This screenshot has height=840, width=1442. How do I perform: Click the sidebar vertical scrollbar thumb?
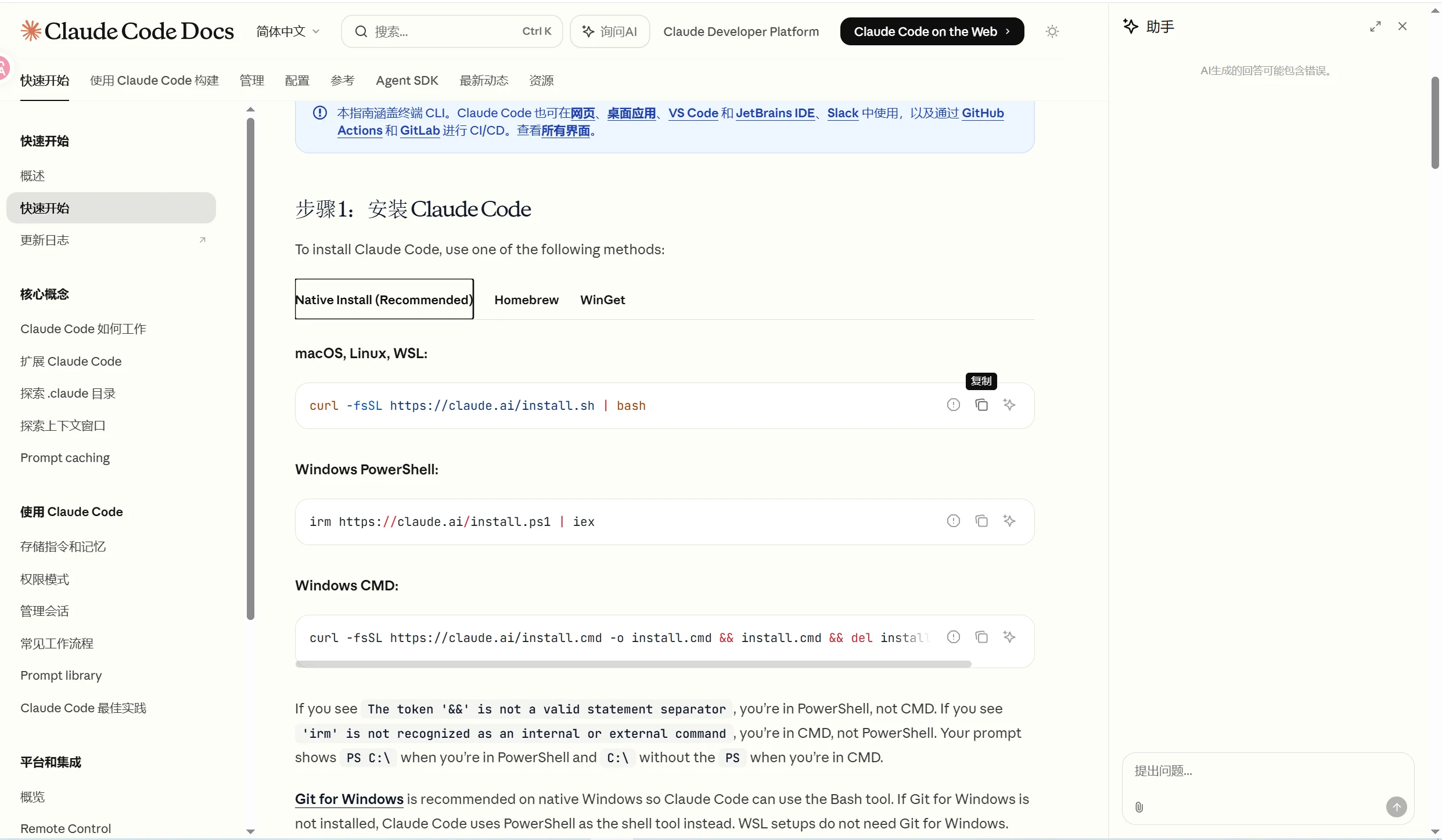(250, 369)
